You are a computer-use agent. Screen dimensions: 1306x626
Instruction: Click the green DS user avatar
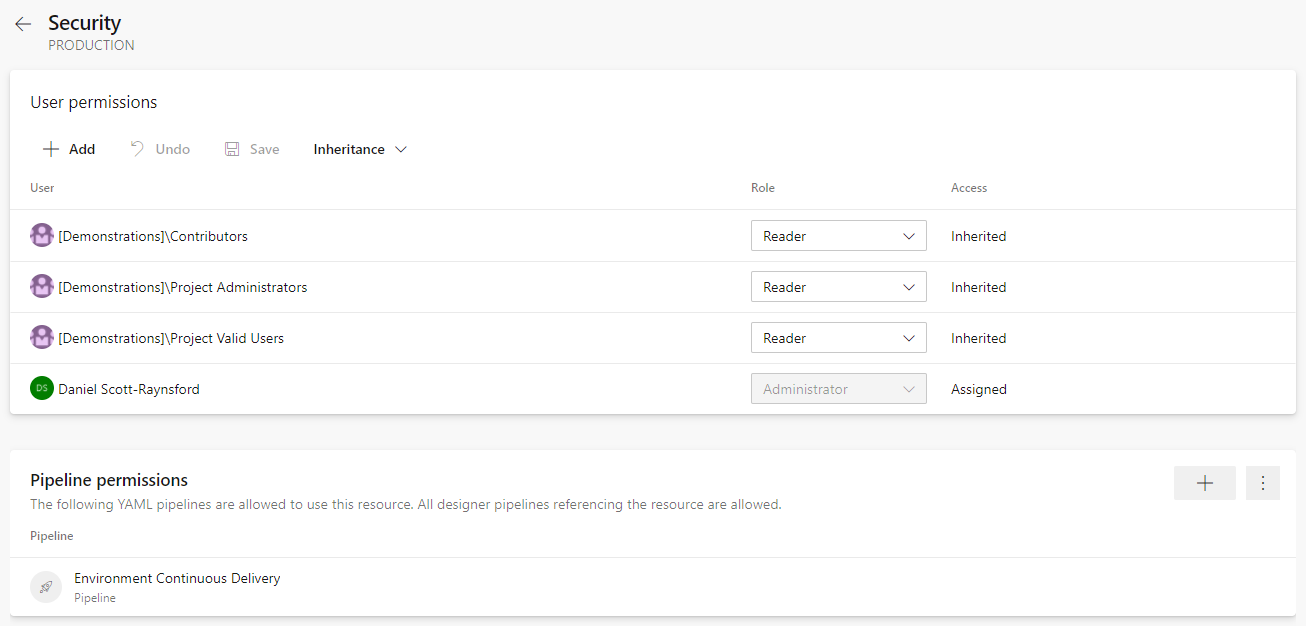tap(42, 389)
